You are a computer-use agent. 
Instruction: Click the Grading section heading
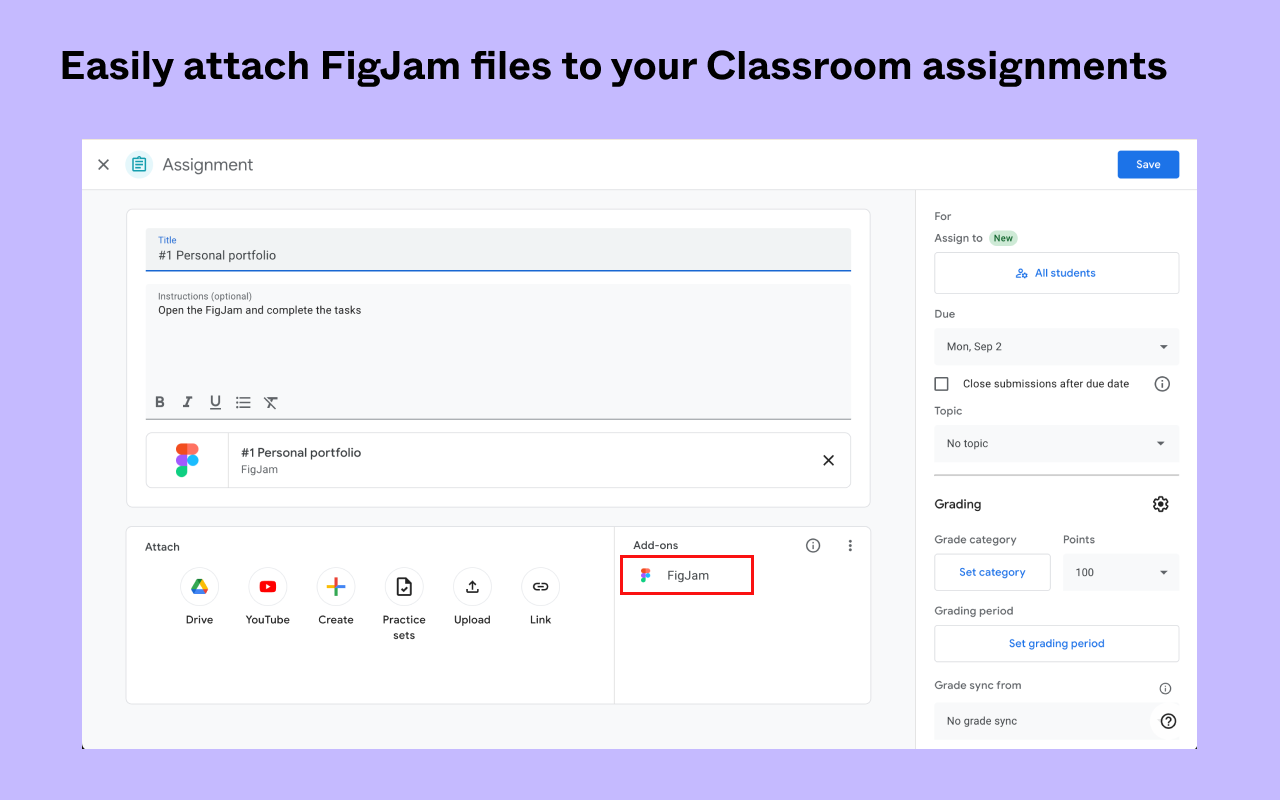coord(958,504)
